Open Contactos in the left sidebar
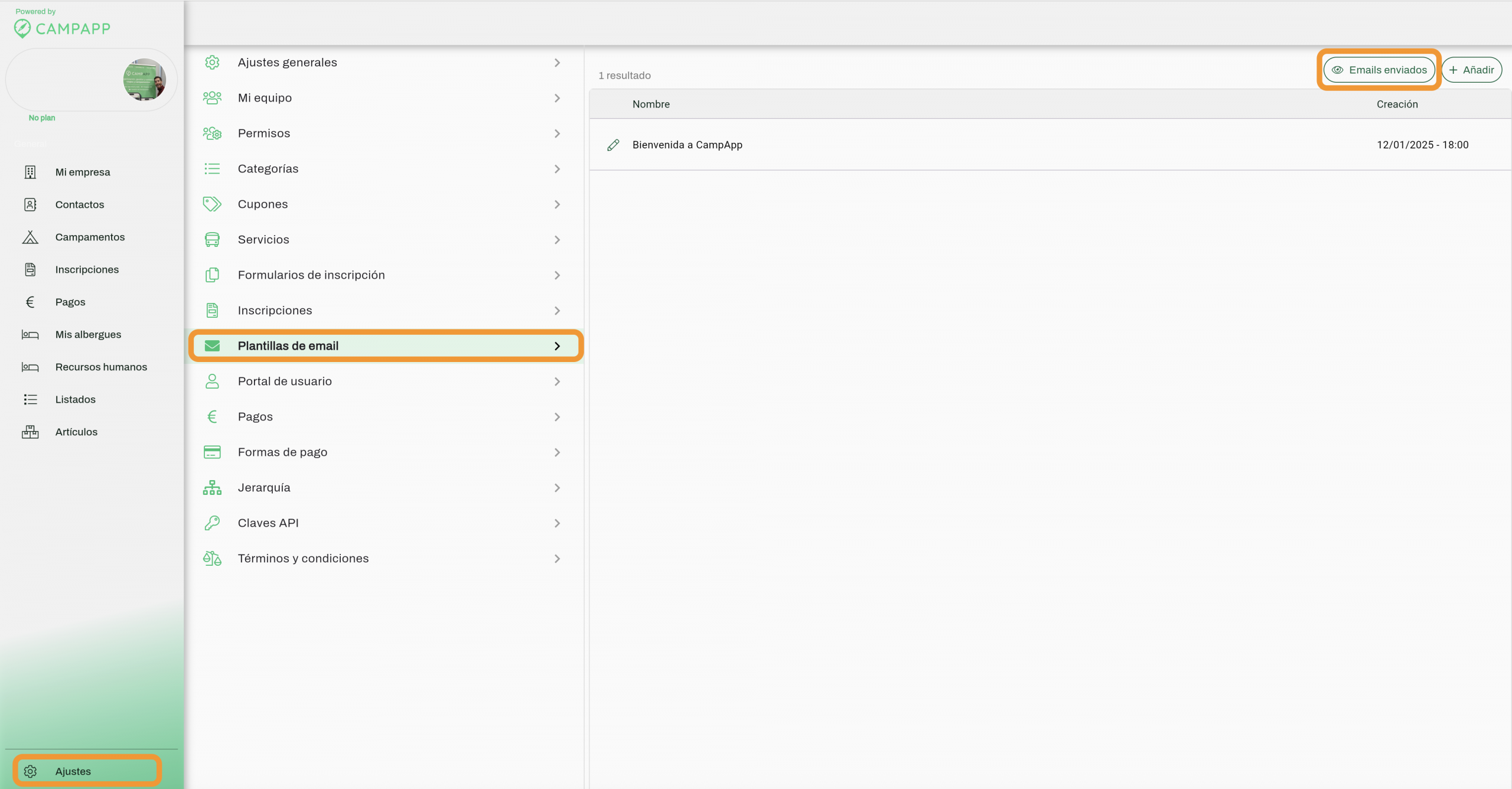 click(x=80, y=205)
